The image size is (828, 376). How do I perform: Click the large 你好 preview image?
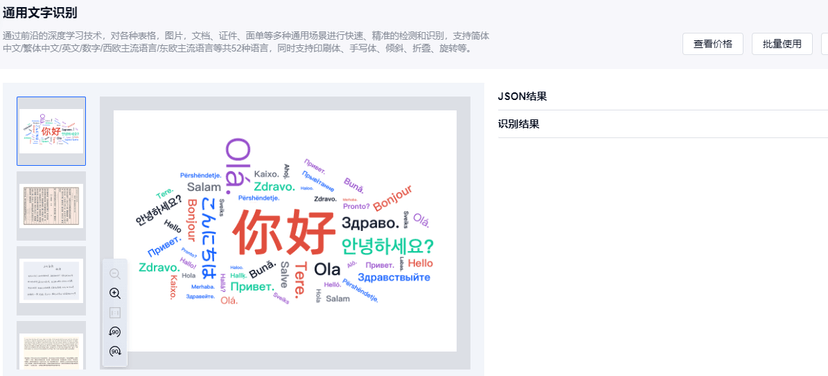(x=285, y=231)
